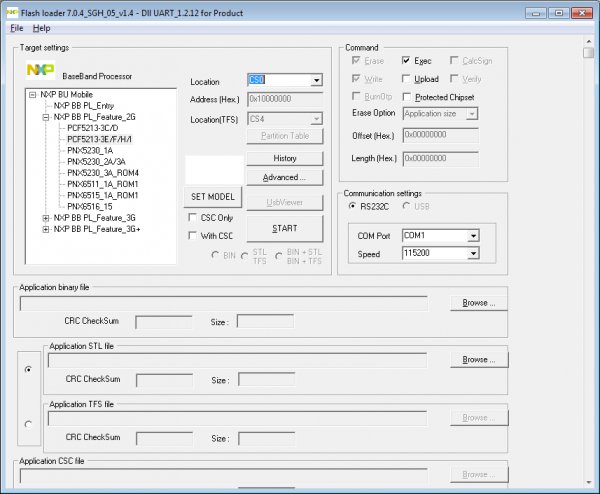Select PNX5230_3A_ROM4 chipset
The image size is (600, 494).
pos(103,173)
